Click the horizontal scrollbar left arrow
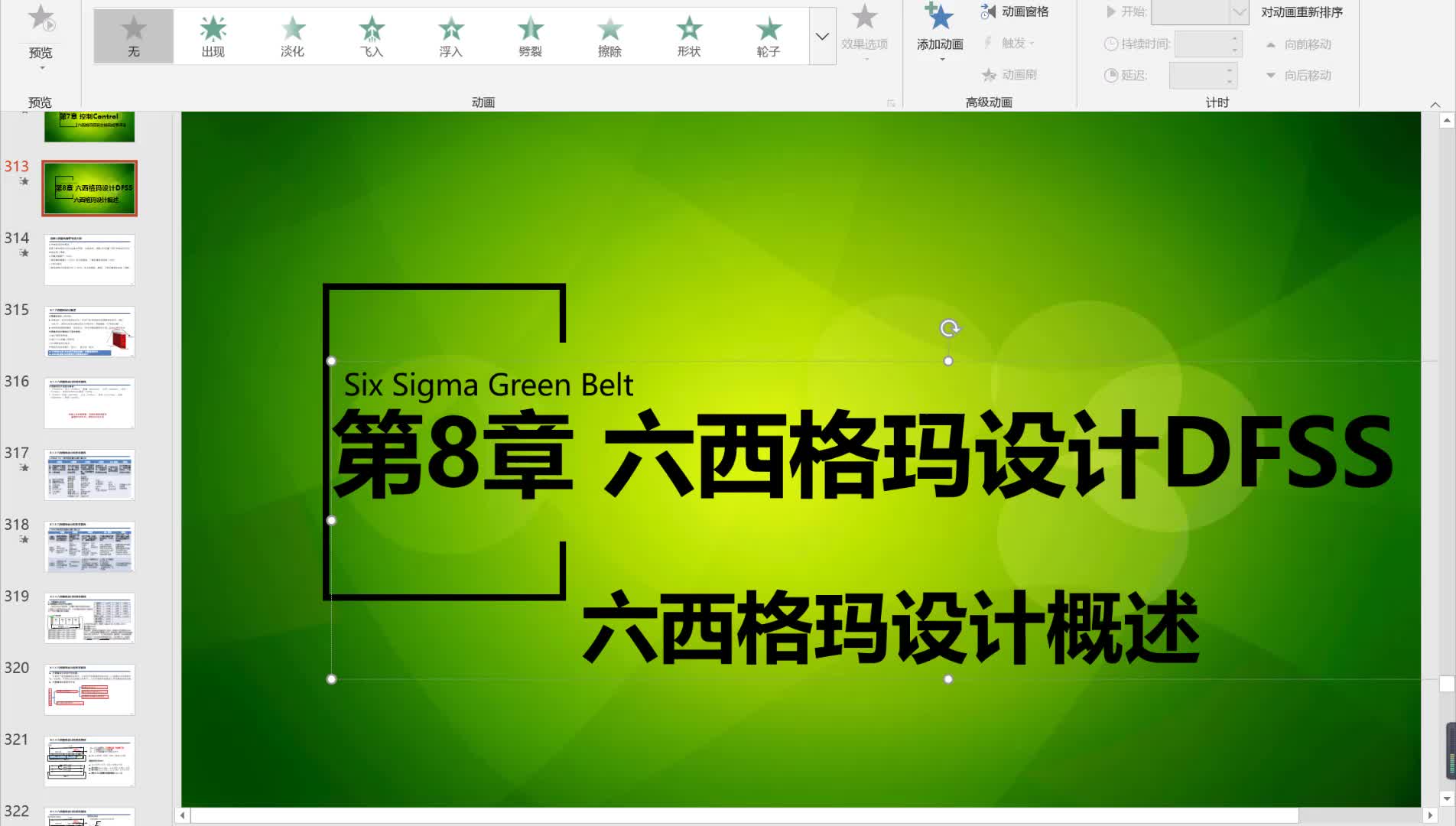This screenshot has width=1456, height=826. [182, 816]
